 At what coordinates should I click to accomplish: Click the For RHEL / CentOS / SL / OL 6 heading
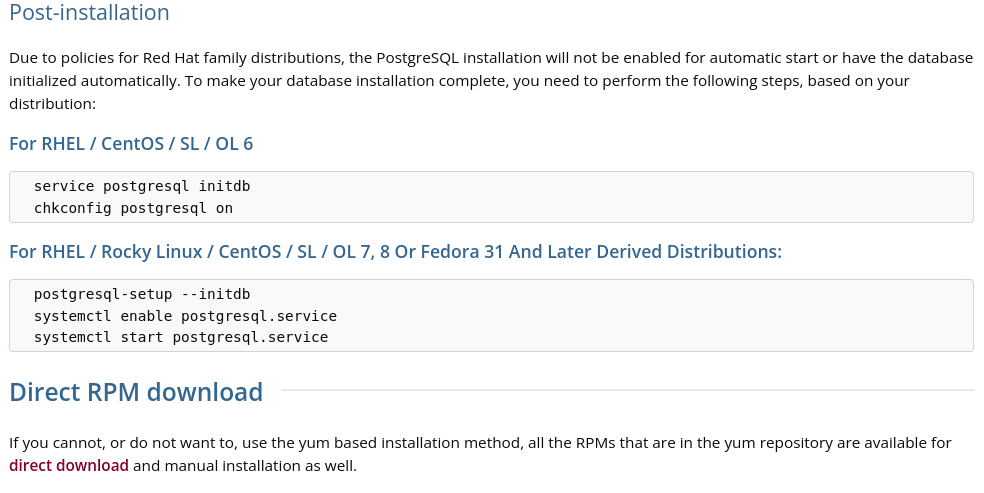pos(131,144)
